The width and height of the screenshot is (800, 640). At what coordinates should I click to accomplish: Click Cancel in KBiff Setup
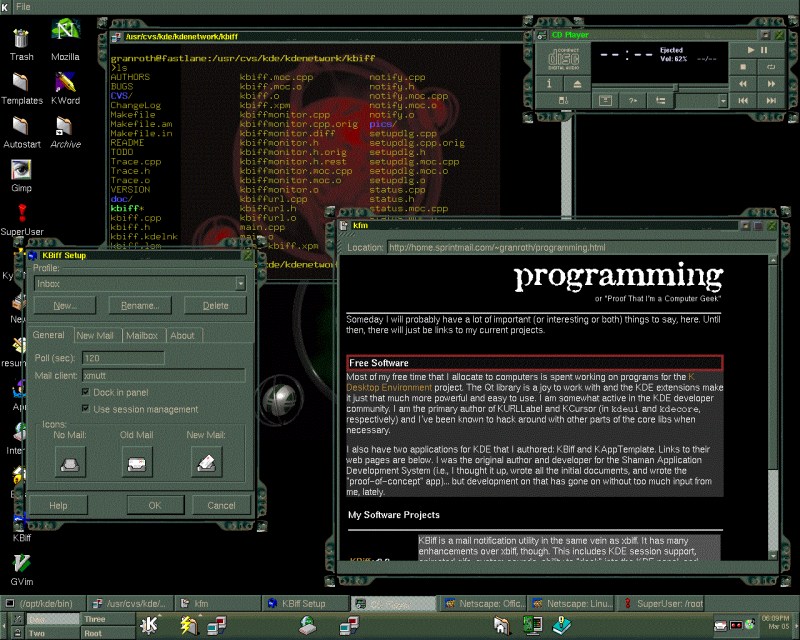coord(221,505)
